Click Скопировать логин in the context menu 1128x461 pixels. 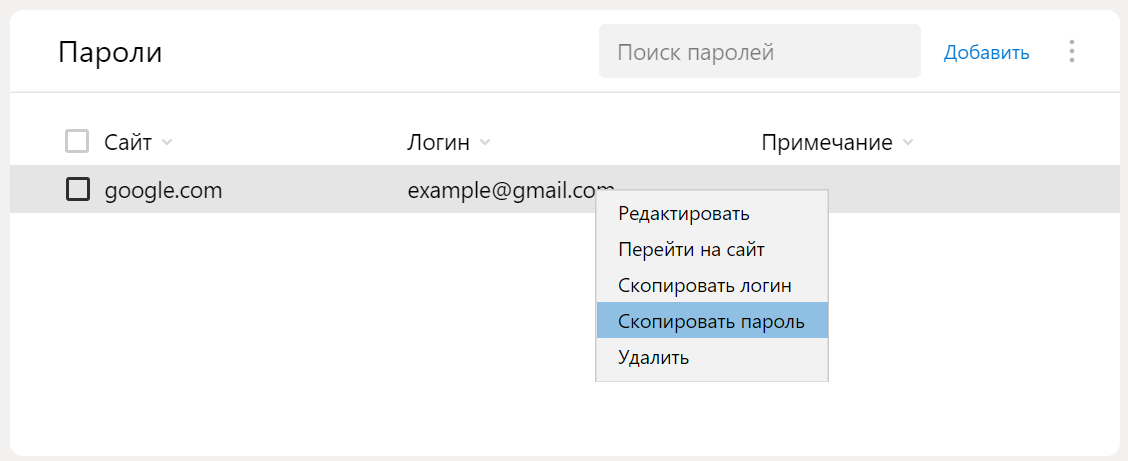705,285
